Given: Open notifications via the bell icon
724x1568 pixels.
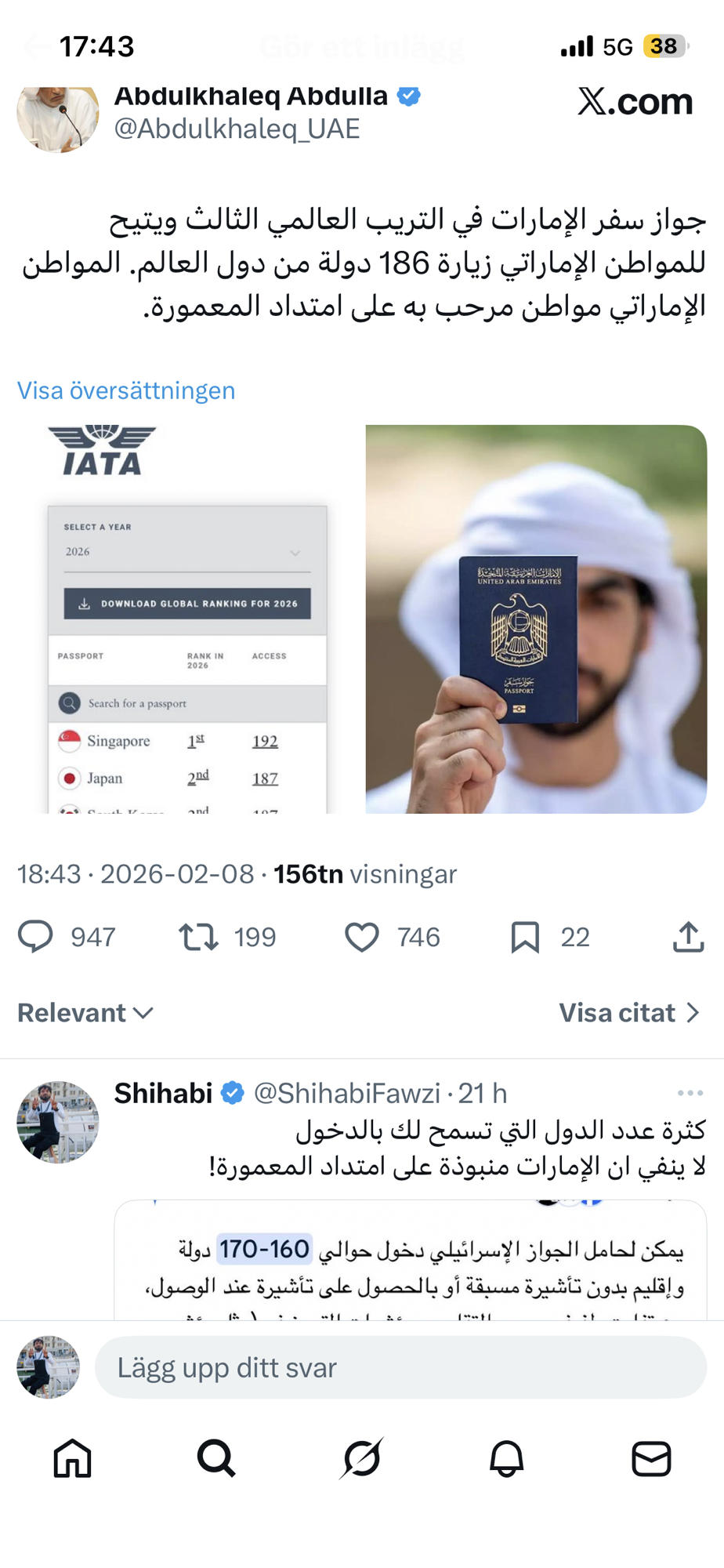Looking at the screenshot, I should click(x=507, y=1458).
